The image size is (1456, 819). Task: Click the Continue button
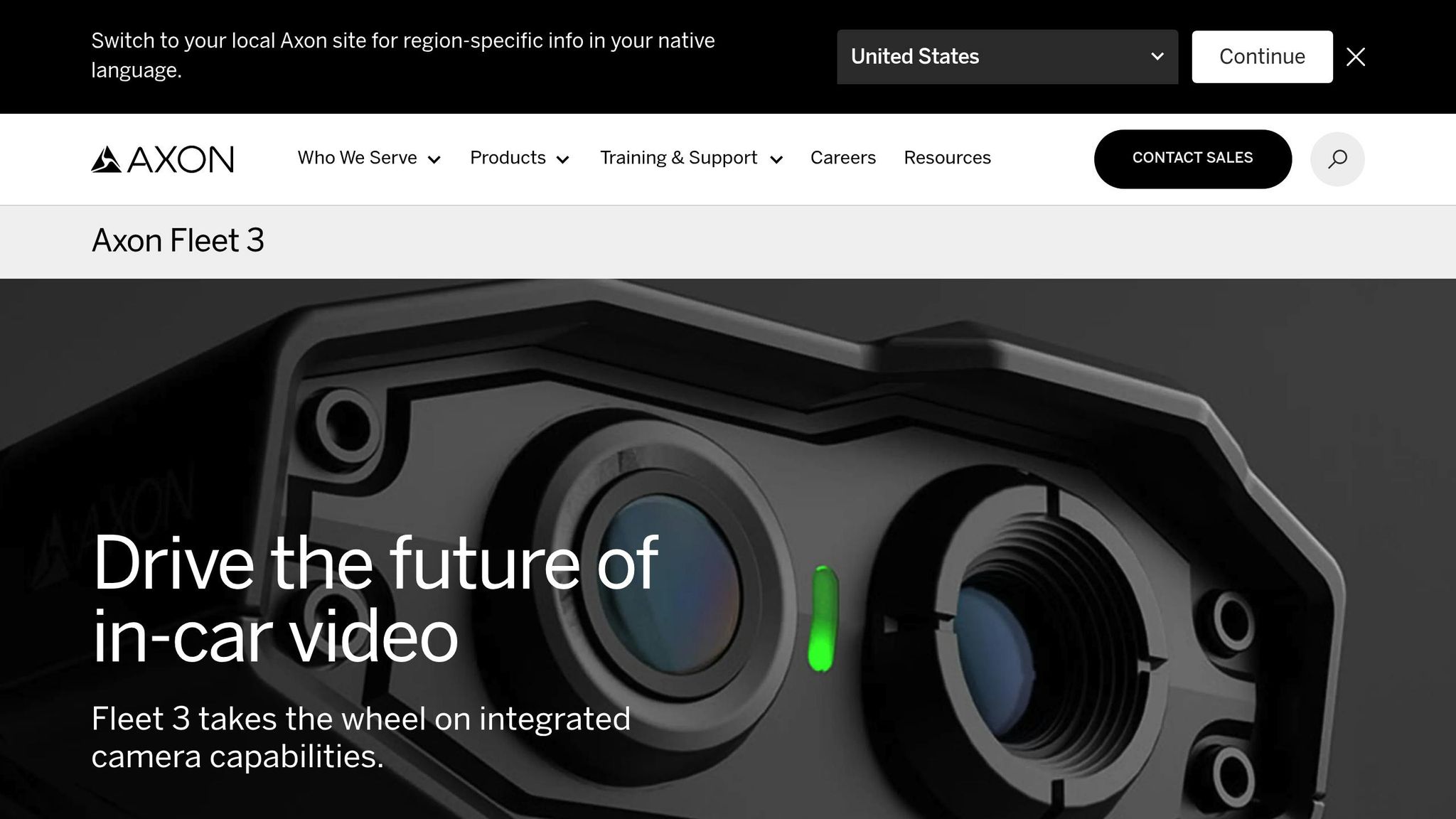pyautogui.click(x=1262, y=57)
